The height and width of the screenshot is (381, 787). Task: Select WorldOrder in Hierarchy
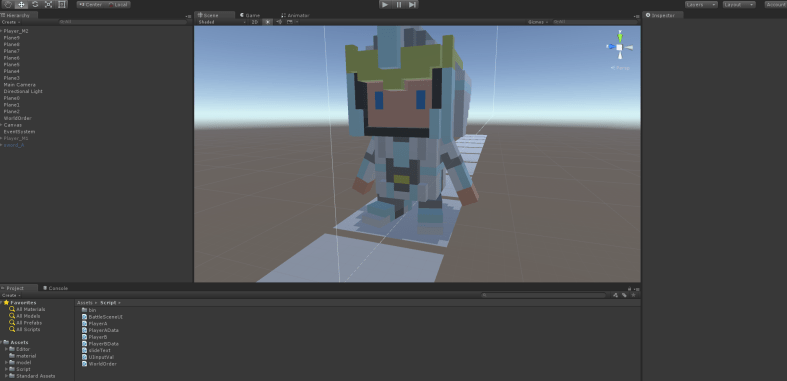(x=17, y=118)
